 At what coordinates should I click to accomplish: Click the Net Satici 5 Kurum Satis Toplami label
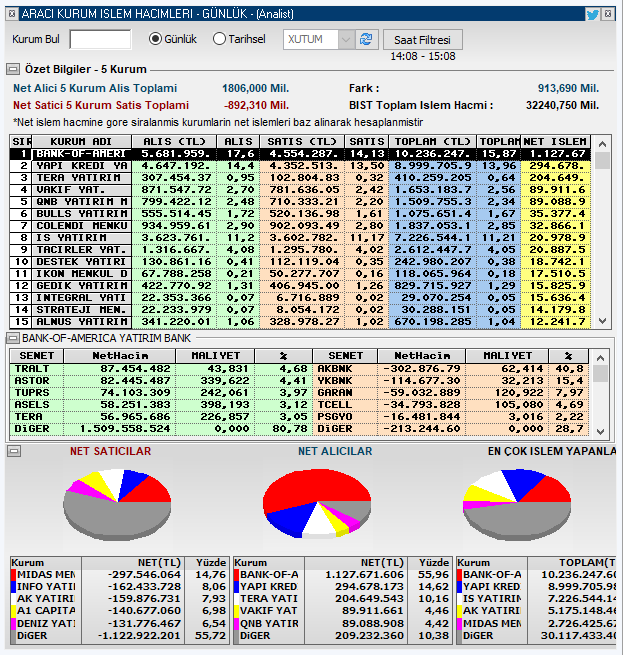click(x=101, y=105)
